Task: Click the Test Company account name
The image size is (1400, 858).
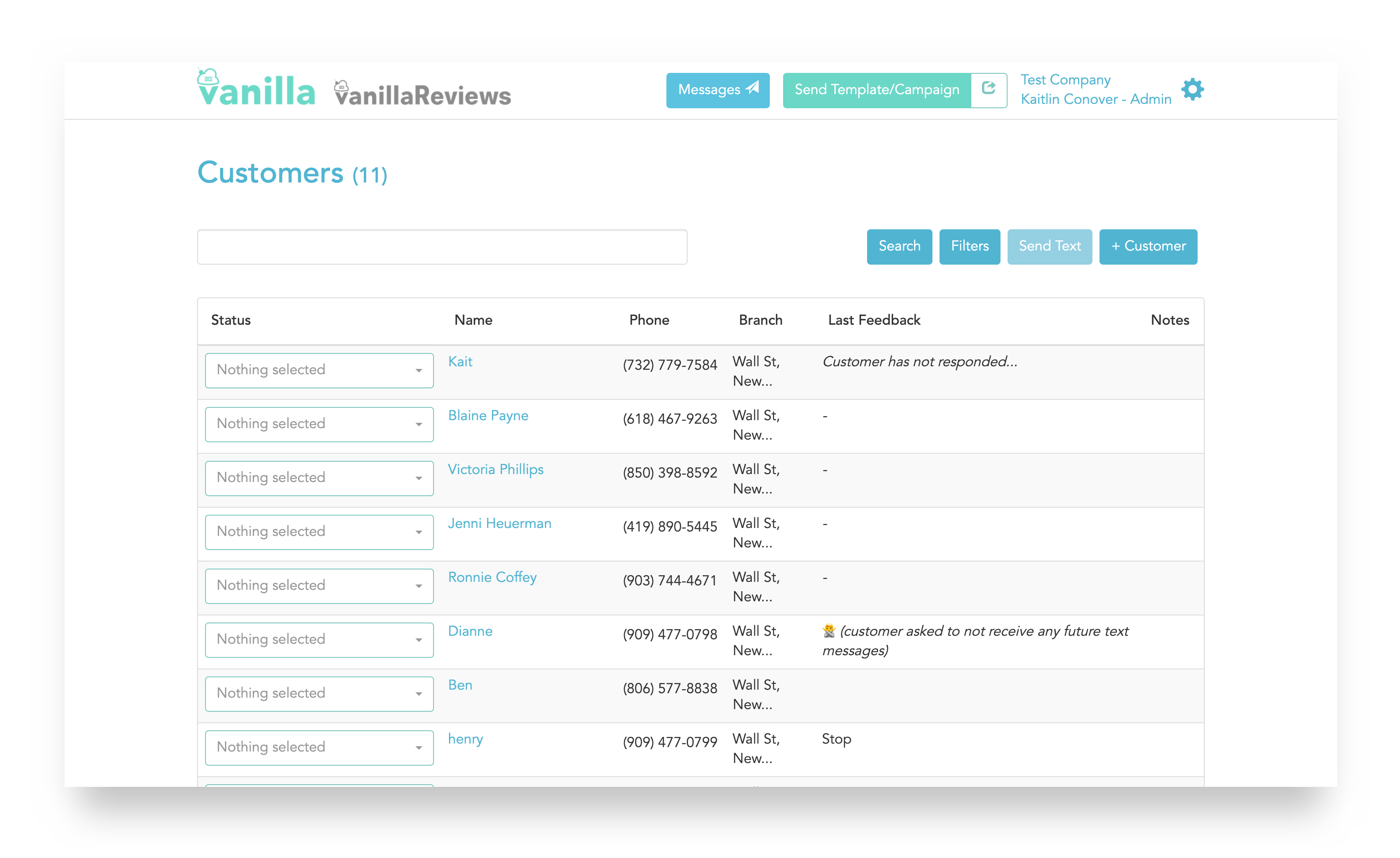Action: point(1065,80)
